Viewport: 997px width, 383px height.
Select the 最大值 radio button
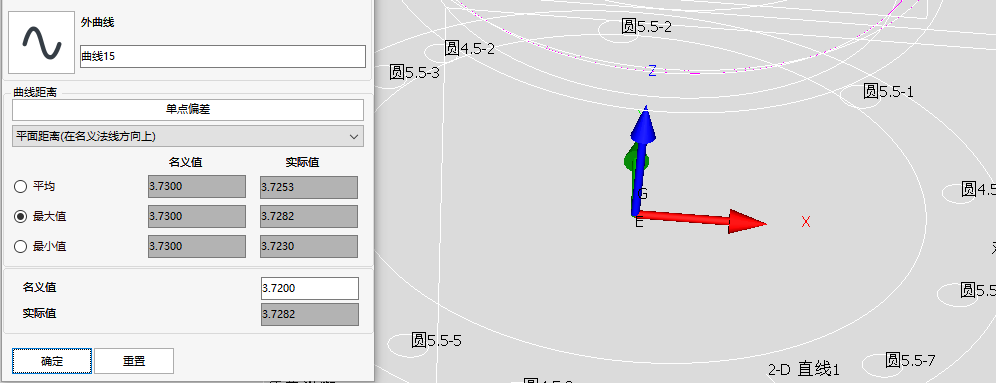[20, 217]
